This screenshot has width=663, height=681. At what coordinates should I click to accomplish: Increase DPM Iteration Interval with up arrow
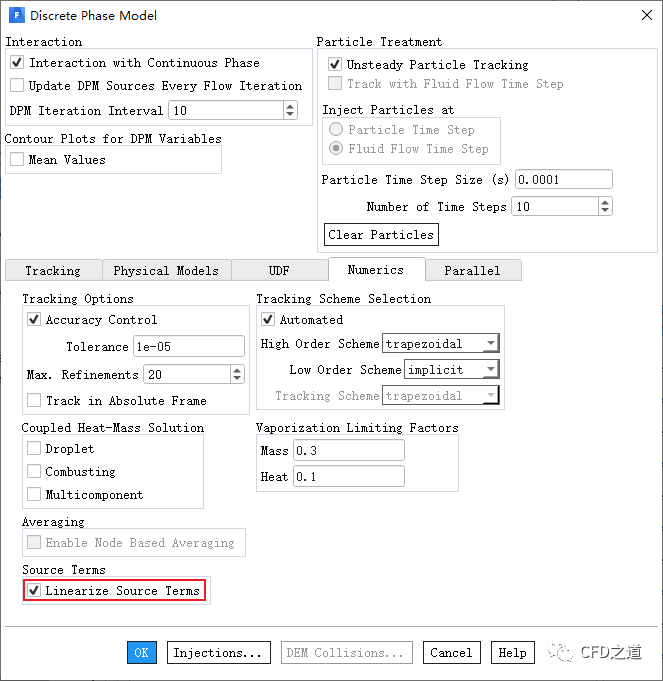290,106
